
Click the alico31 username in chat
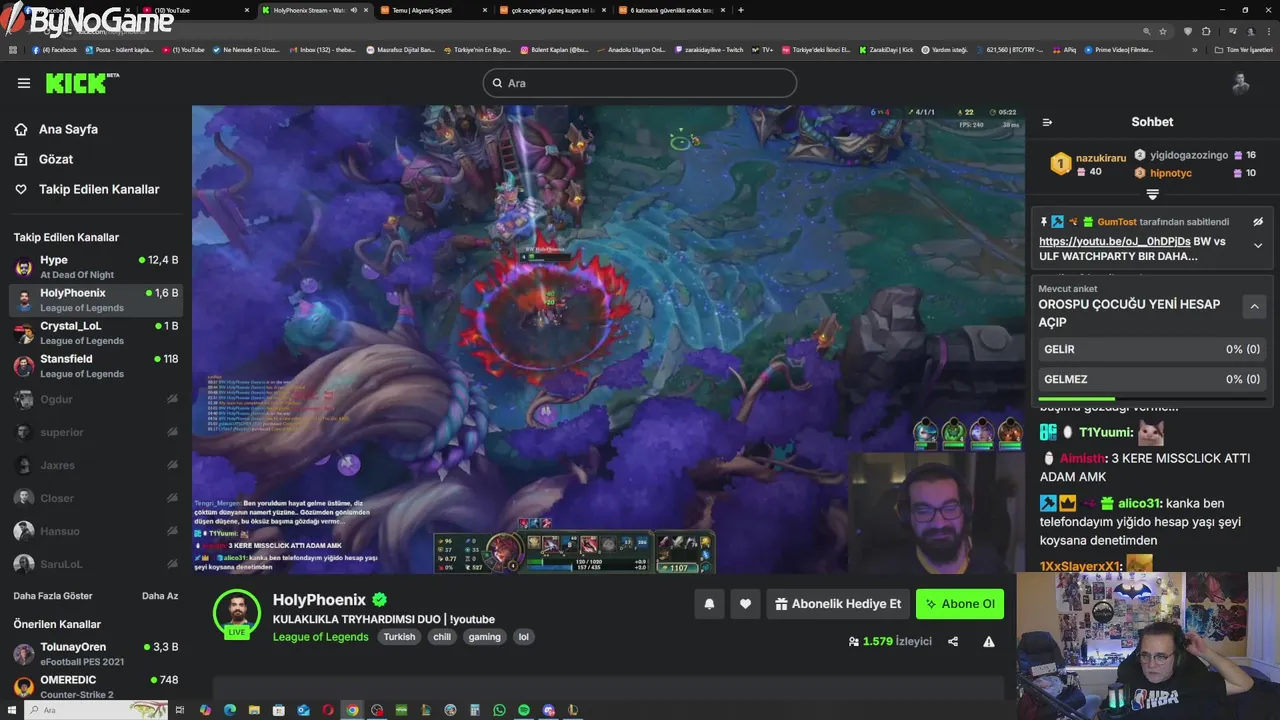[x=1139, y=503]
